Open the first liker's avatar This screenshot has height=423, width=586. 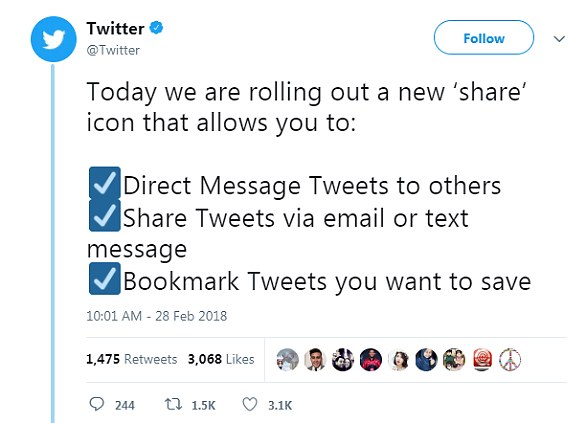coord(287,359)
